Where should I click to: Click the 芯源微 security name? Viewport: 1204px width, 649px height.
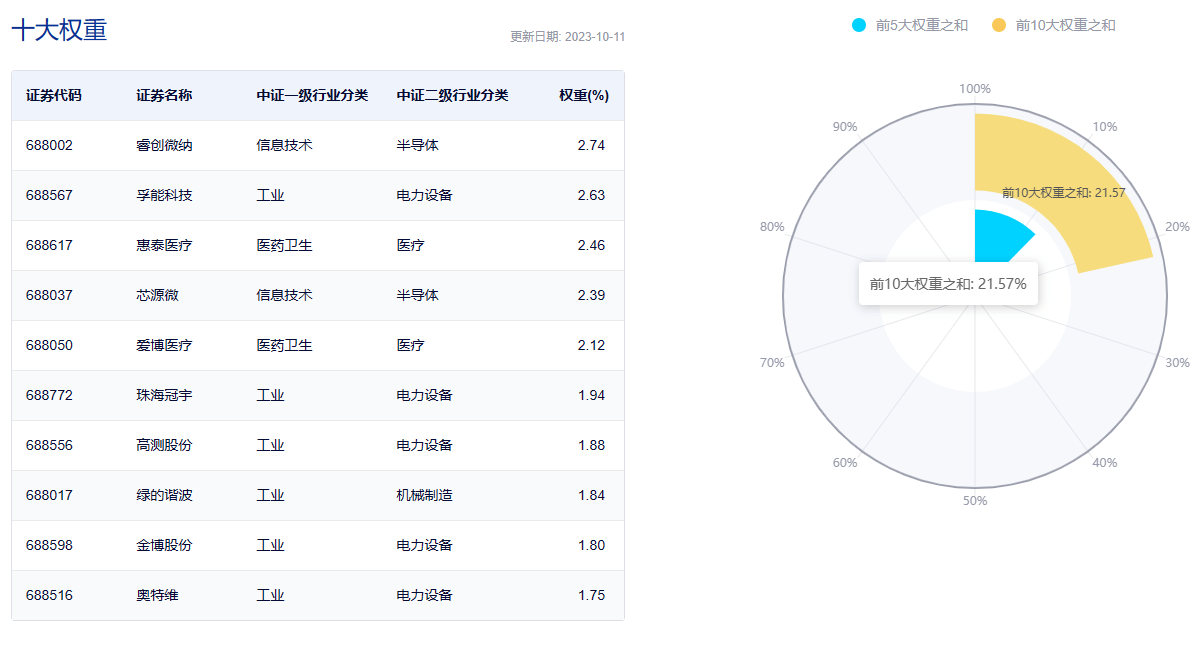[157, 295]
